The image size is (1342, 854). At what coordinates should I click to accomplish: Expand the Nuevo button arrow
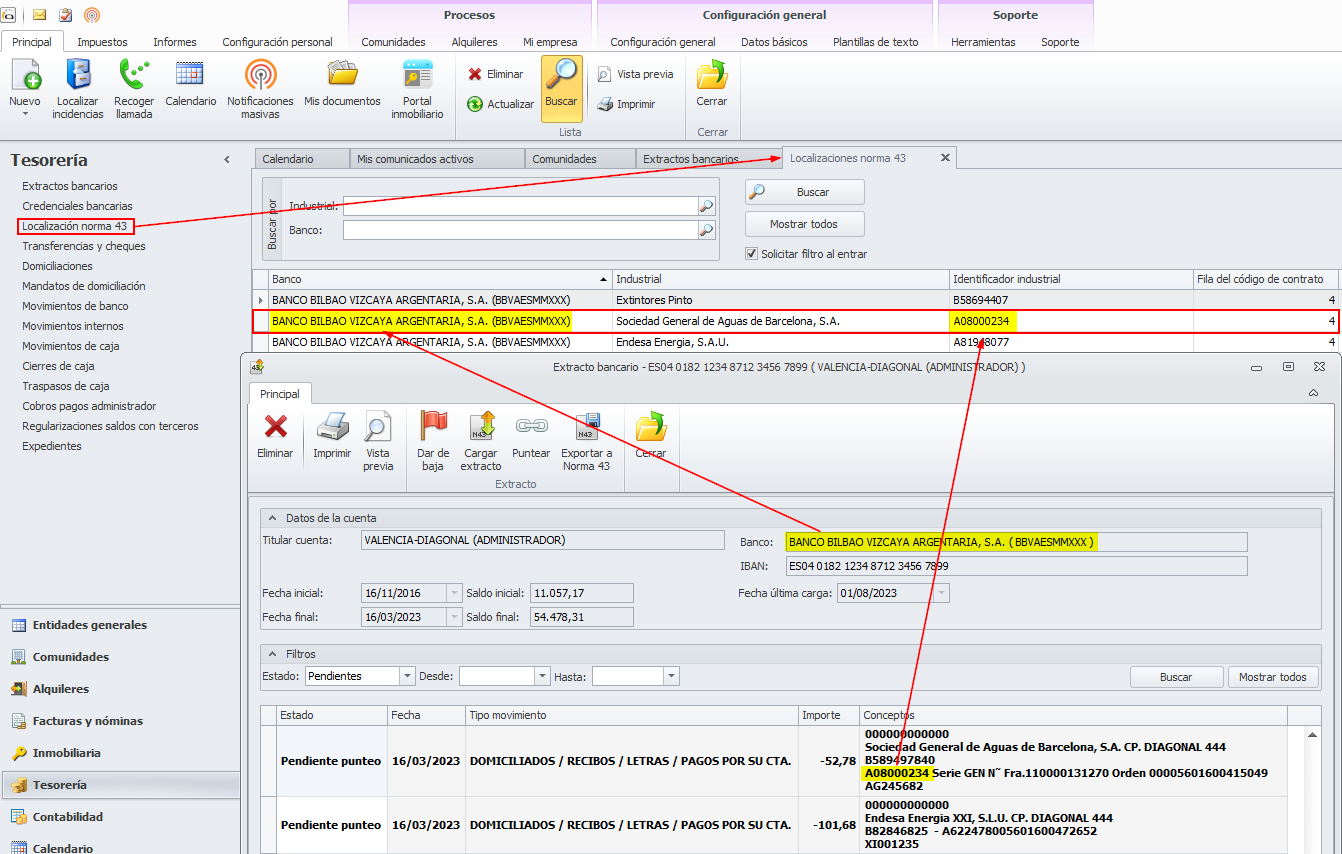25,114
